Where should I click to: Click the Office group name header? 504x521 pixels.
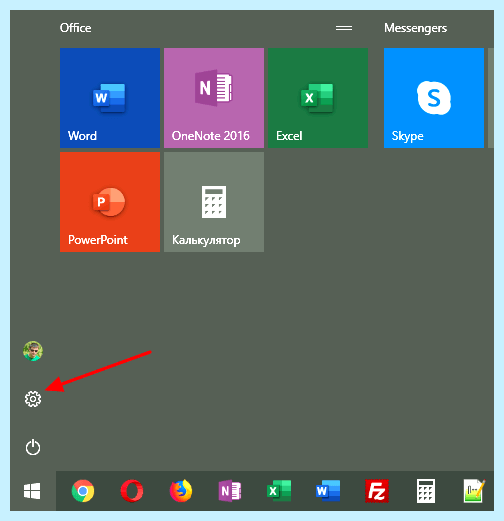(x=75, y=28)
